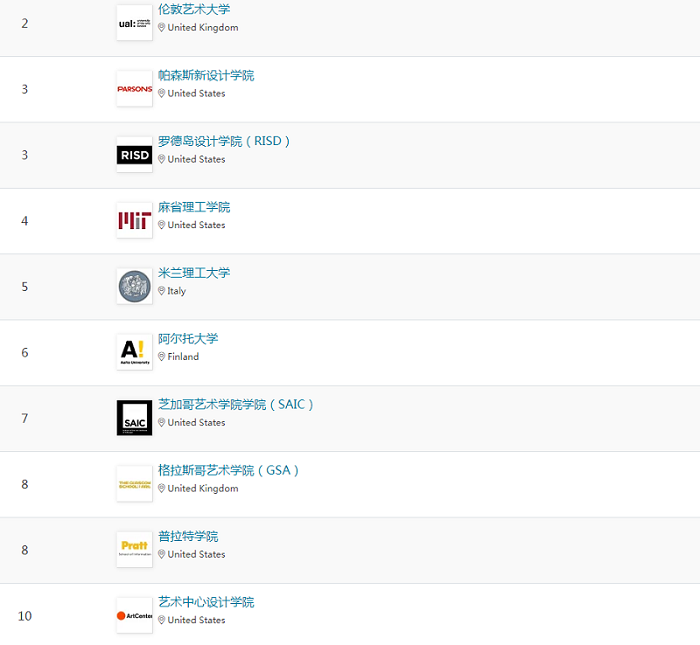Screen dimensions: 700x645
Task: Click the SAIC black square logo
Action: click(134, 418)
